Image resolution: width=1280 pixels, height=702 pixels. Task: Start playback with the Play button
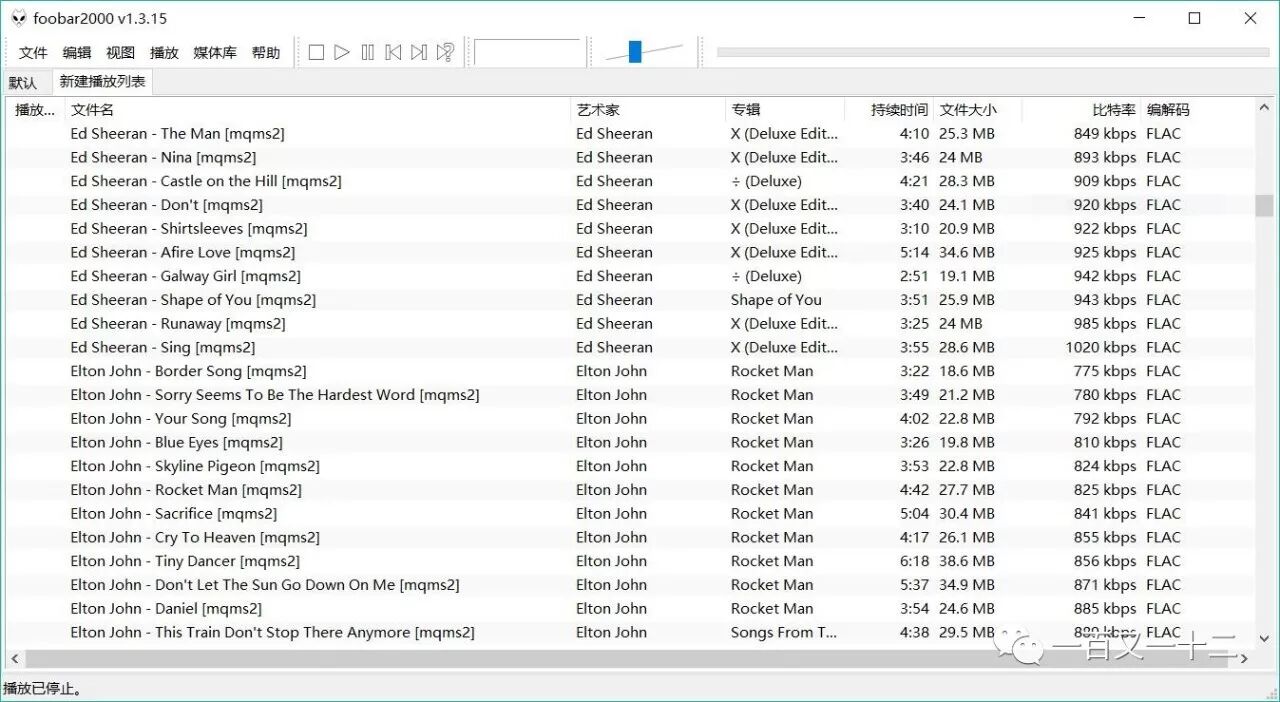click(x=342, y=52)
